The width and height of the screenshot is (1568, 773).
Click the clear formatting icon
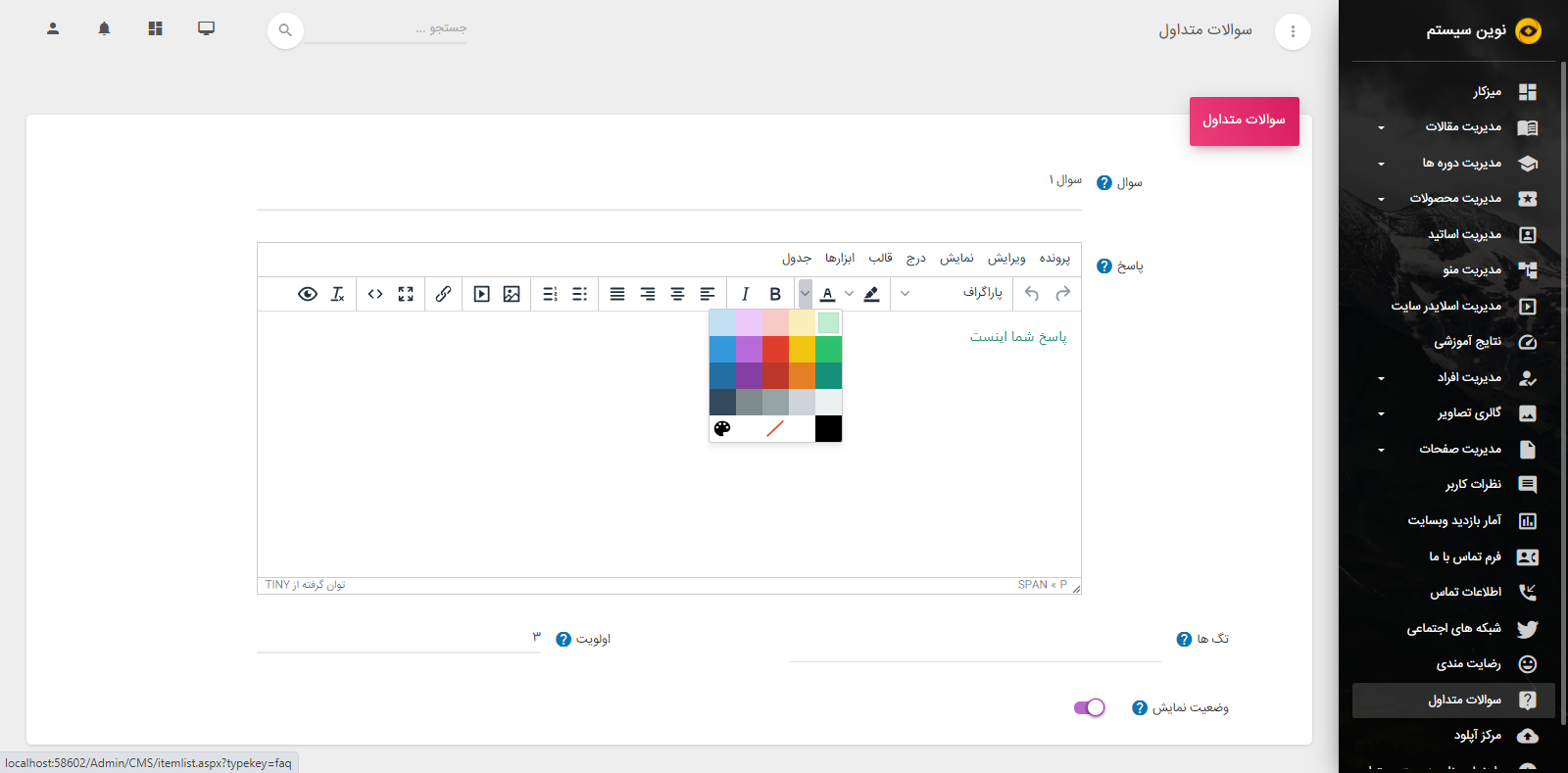pos(337,294)
